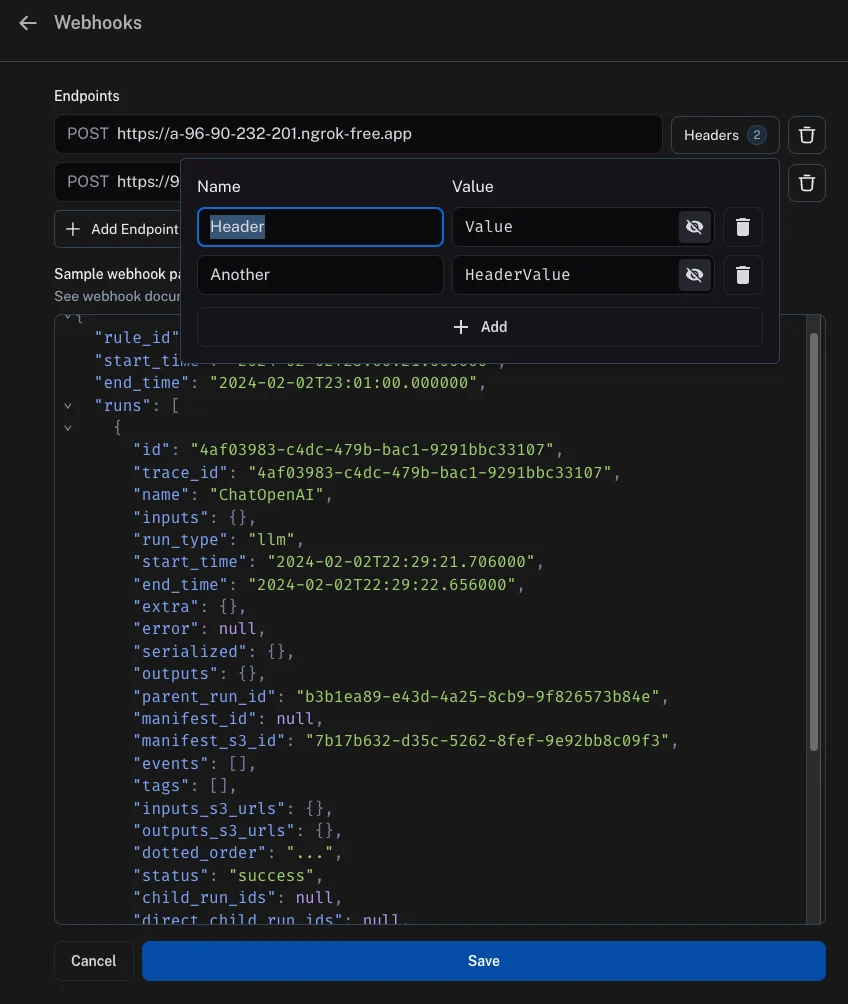848x1004 pixels.
Task: Click the "serialized": {} line
Action: pos(213,652)
